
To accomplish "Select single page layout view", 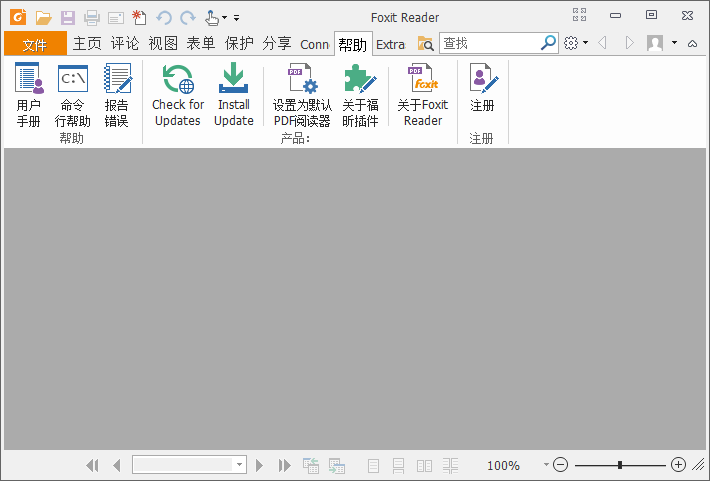I will coord(374,466).
